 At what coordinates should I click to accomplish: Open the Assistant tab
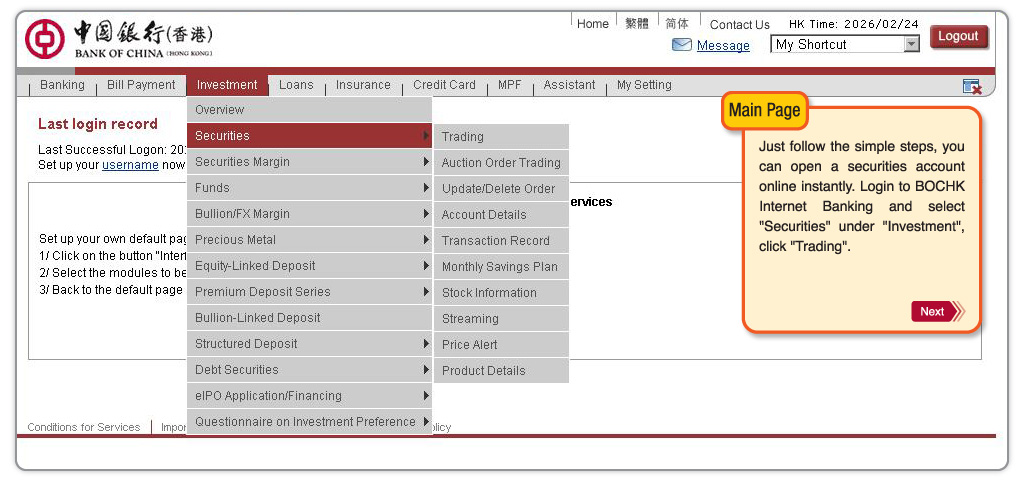pyautogui.click(x=569, y=85)
